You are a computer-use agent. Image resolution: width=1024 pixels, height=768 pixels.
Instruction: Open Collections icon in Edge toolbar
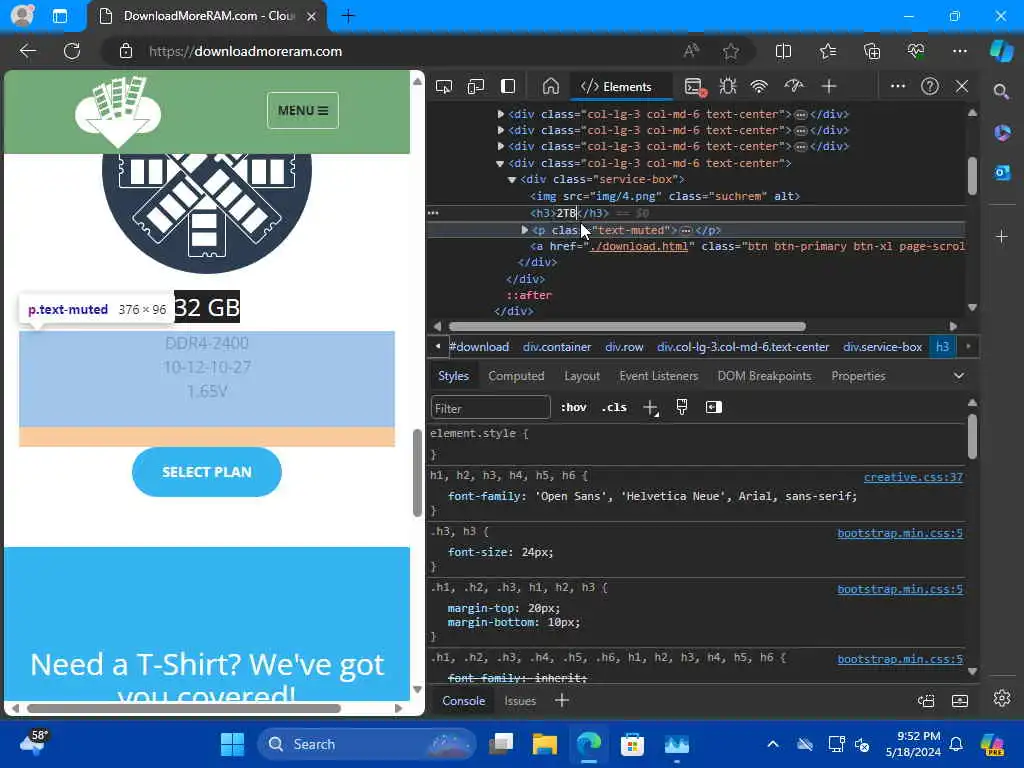872,52
